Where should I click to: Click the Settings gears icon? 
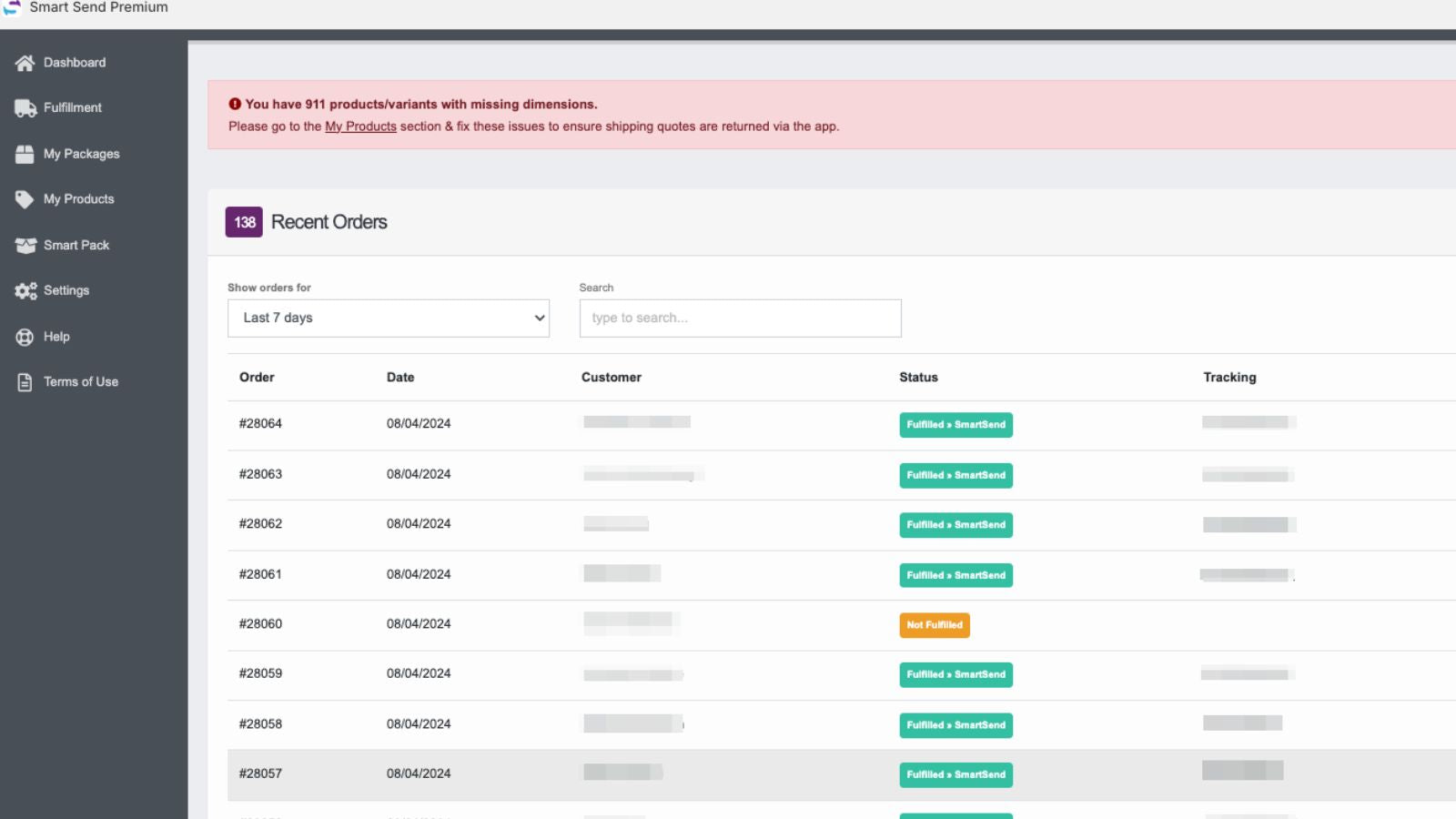tap(25, 290)
